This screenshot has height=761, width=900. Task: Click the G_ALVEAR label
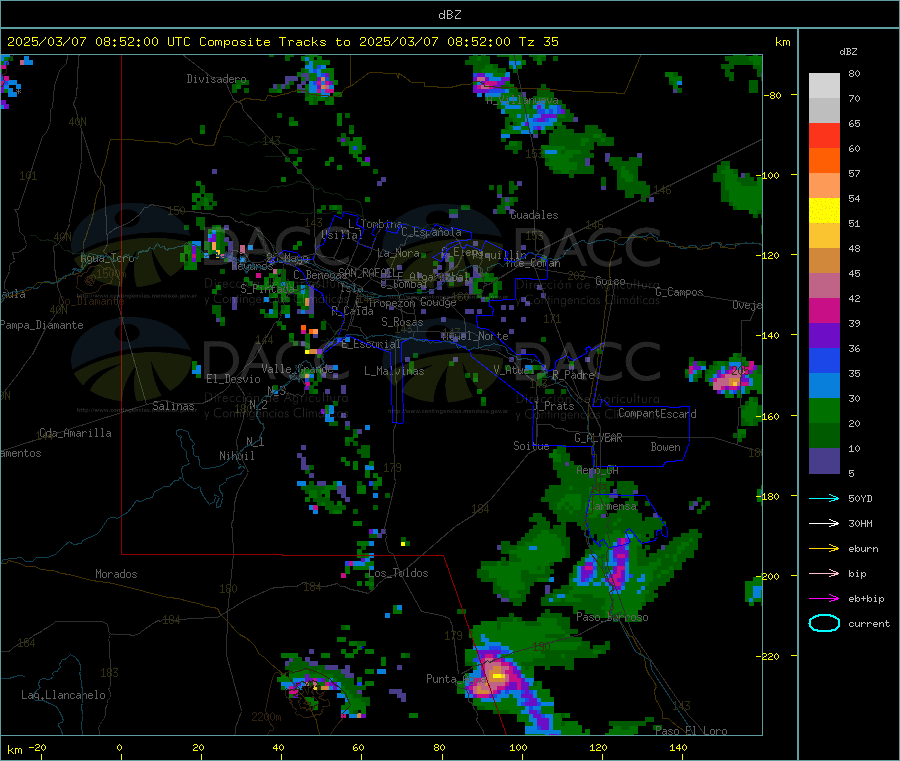pos(598,438)
